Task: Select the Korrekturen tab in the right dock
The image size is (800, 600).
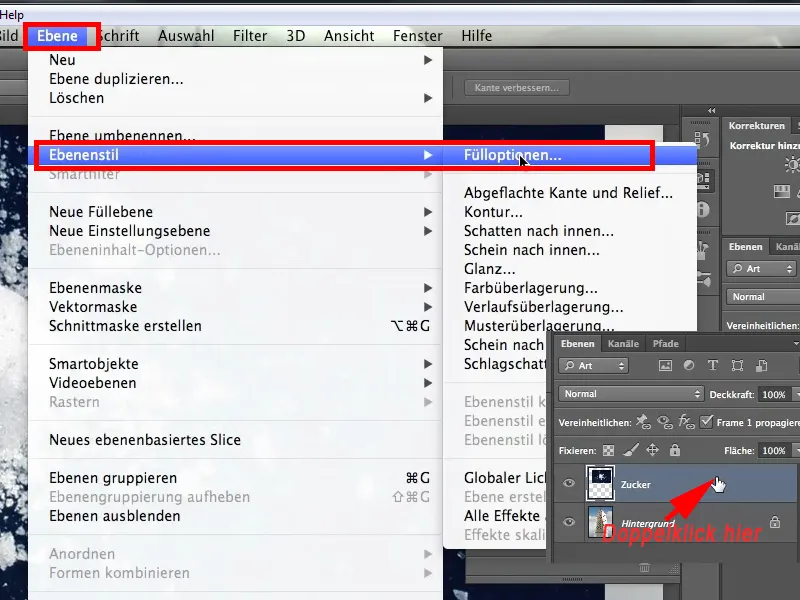Action: point(757,126)
